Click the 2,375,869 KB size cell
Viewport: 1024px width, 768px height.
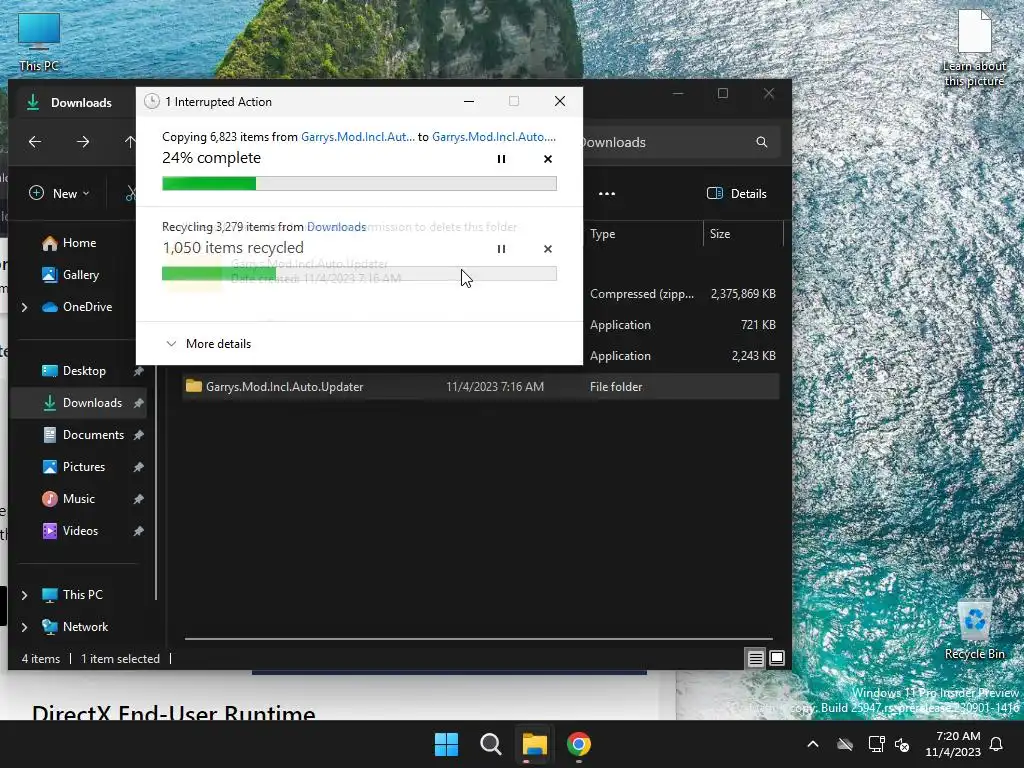point(743,294)
